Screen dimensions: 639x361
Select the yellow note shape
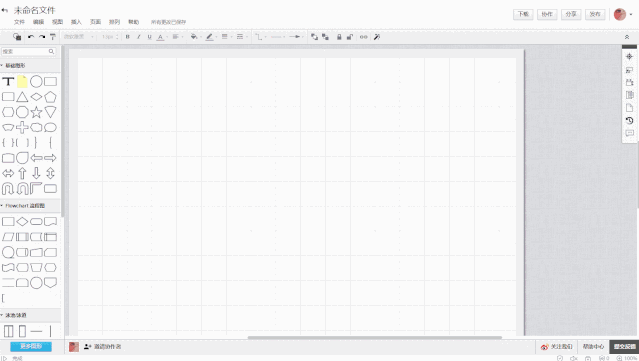[x=22, y=81]
